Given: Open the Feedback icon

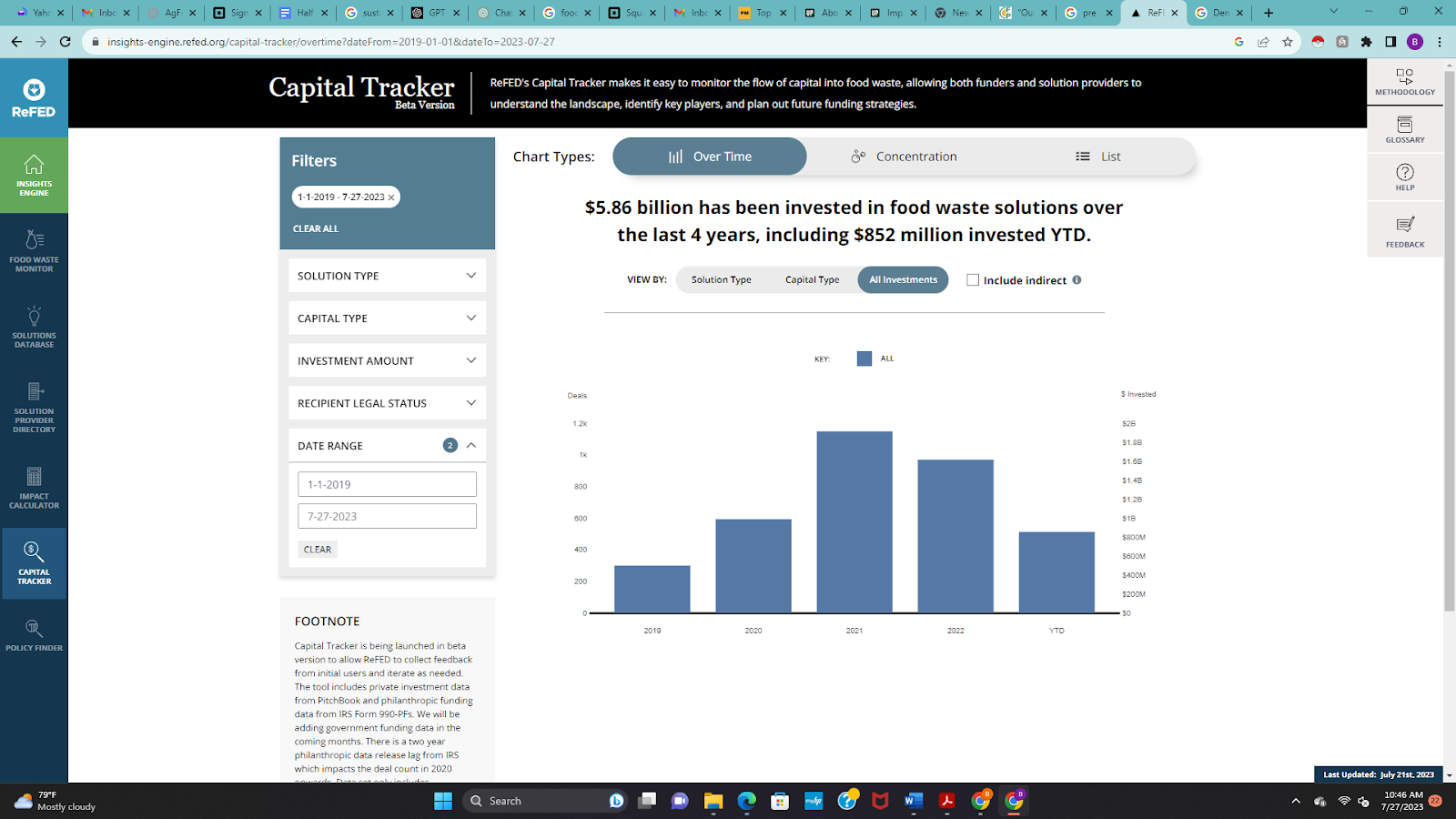Looking at the screenshot, I should coord(1405,231).
